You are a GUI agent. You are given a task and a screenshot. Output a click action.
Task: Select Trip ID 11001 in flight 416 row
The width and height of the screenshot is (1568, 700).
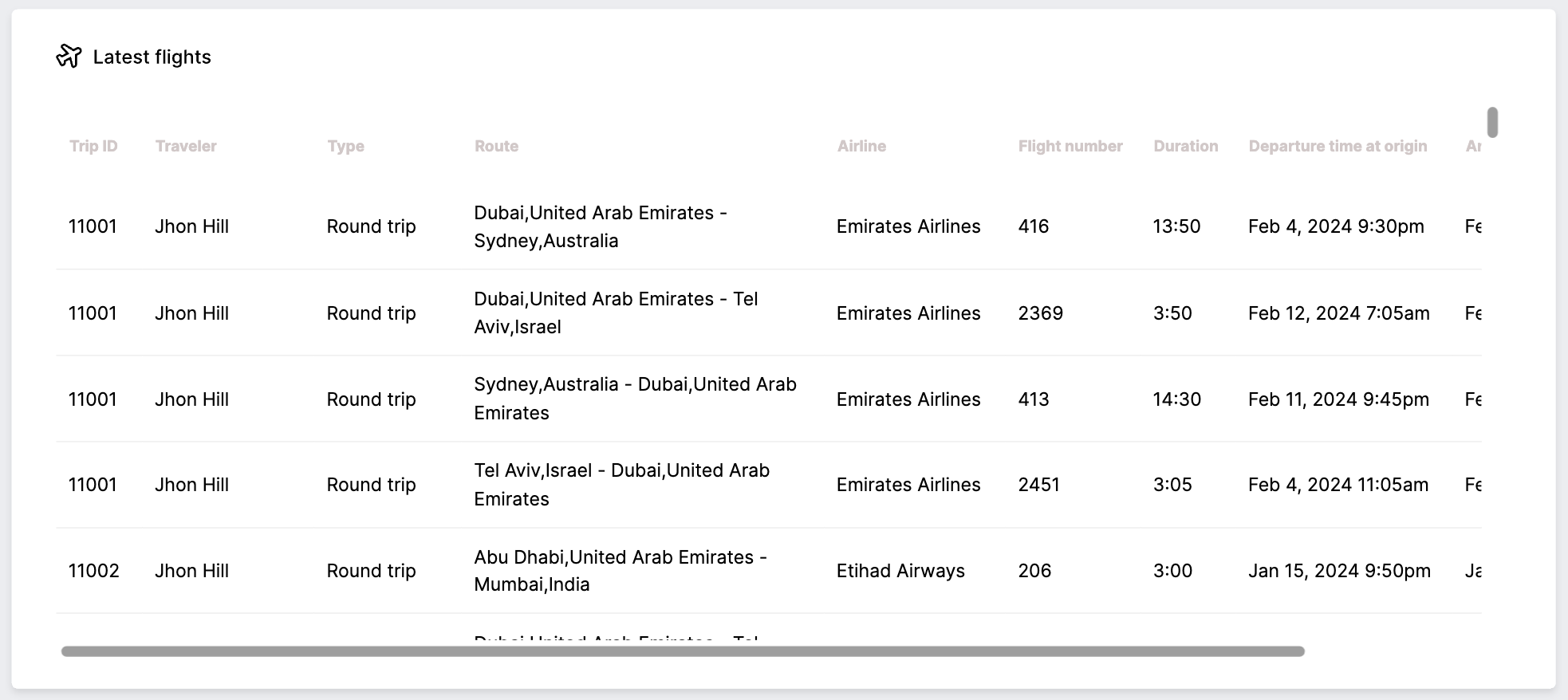click(93, 226)
